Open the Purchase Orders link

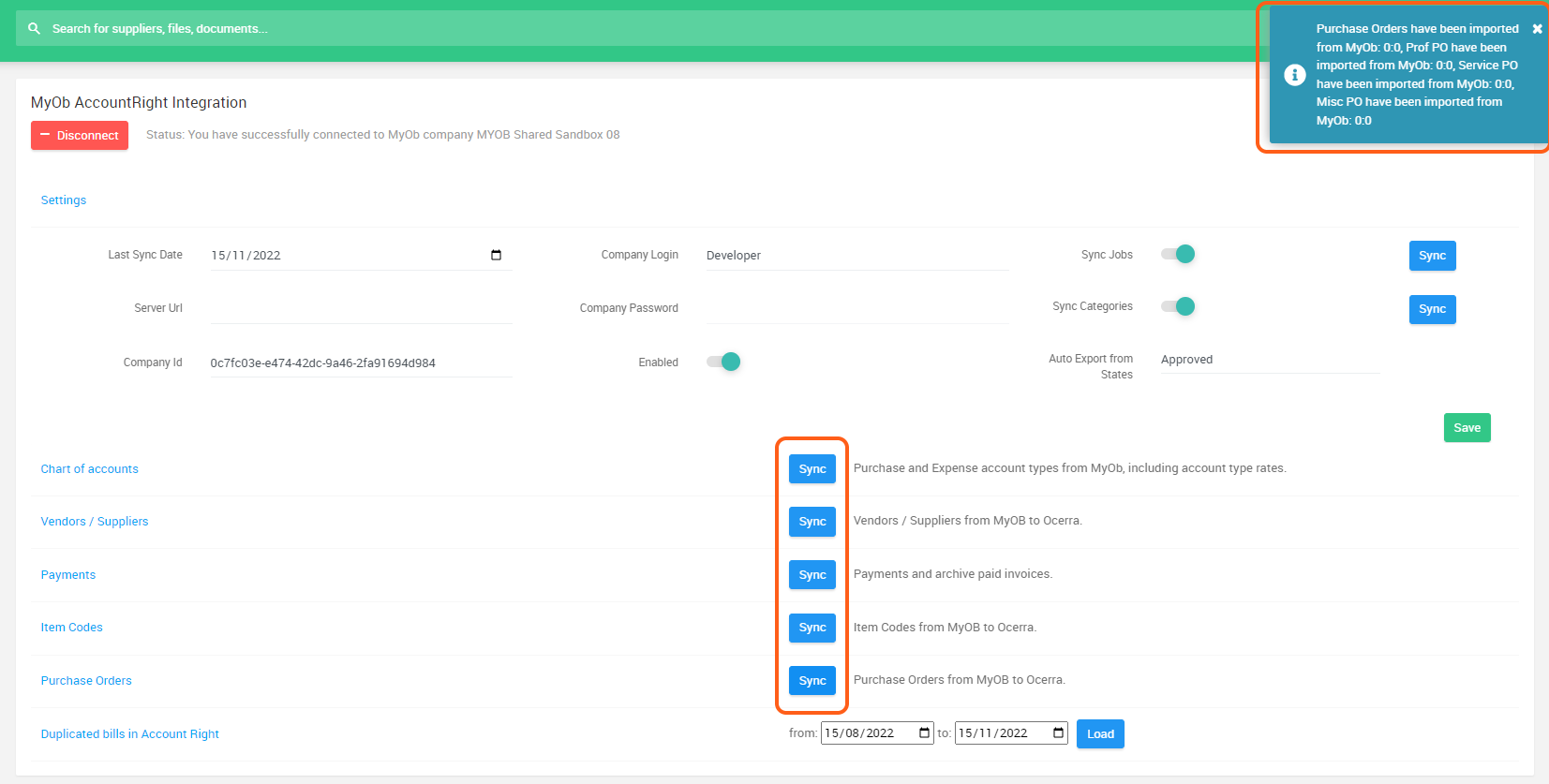(86, 681)
